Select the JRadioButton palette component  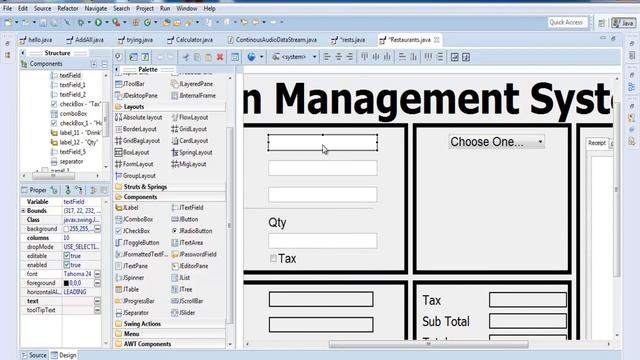(x=192, y=231)
